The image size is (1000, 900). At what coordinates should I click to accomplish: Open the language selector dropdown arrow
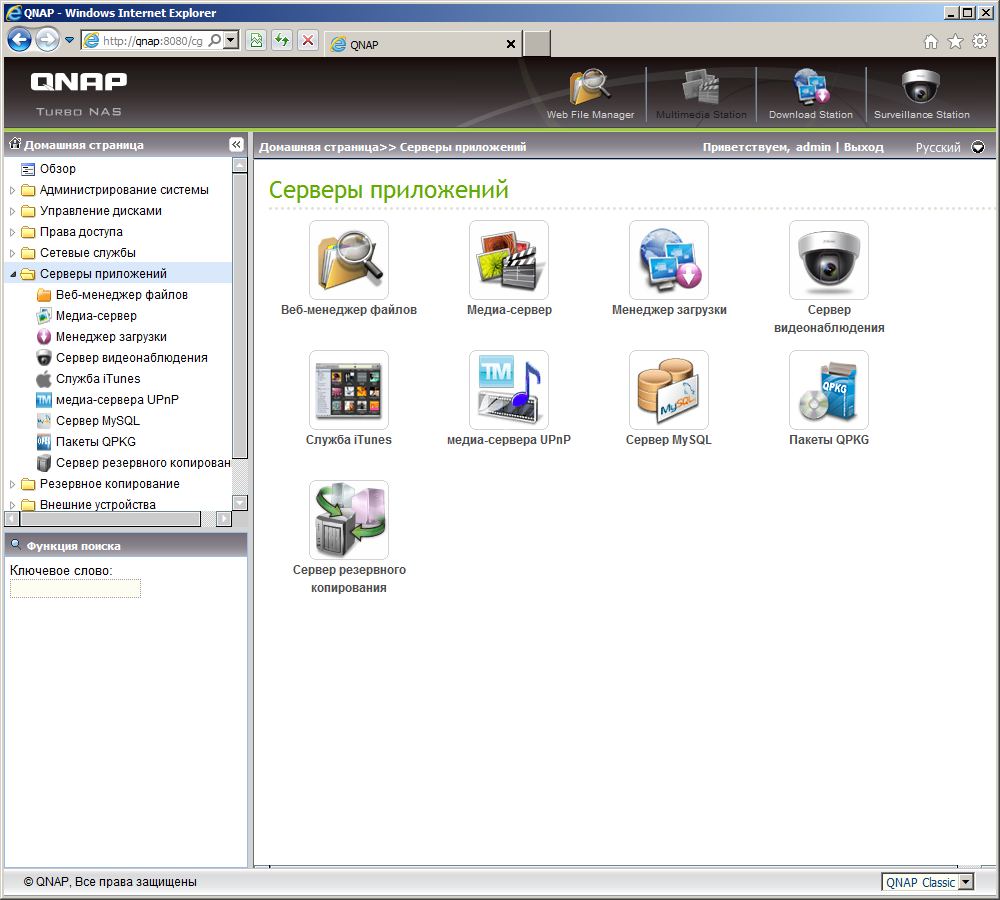[x=978, y=147]
